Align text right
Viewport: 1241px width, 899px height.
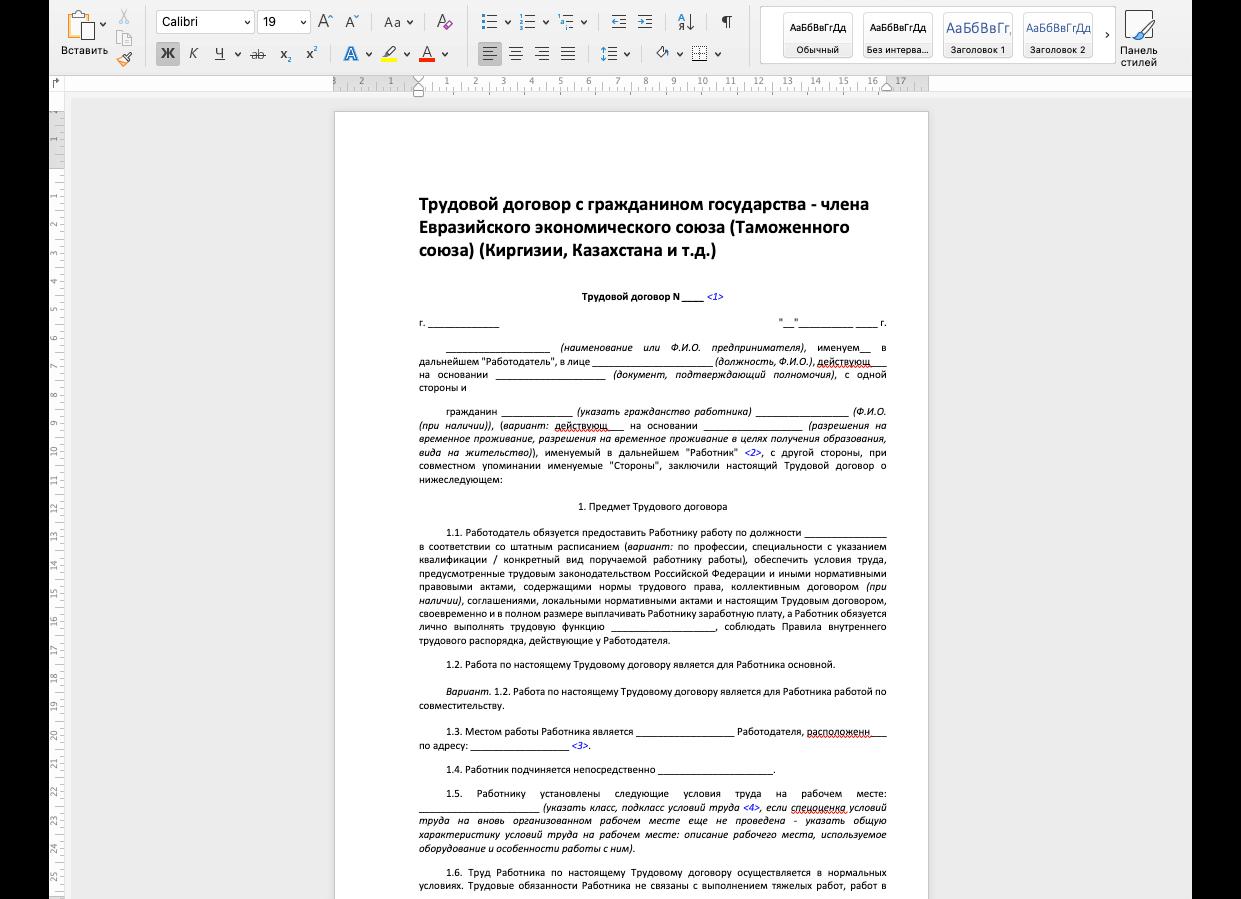542,54
